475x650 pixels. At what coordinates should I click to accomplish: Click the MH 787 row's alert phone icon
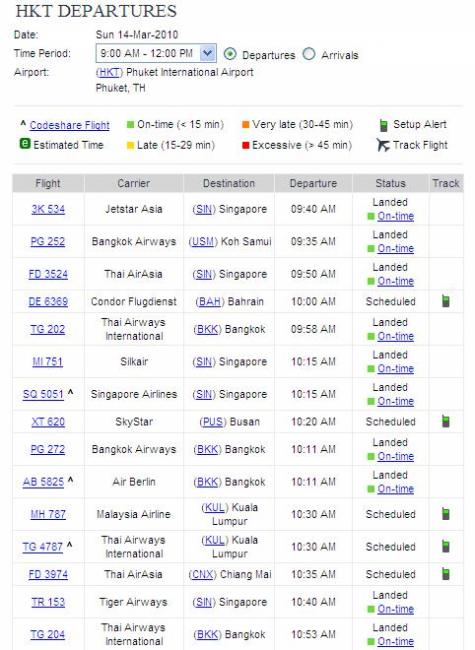tap(446, 514)
